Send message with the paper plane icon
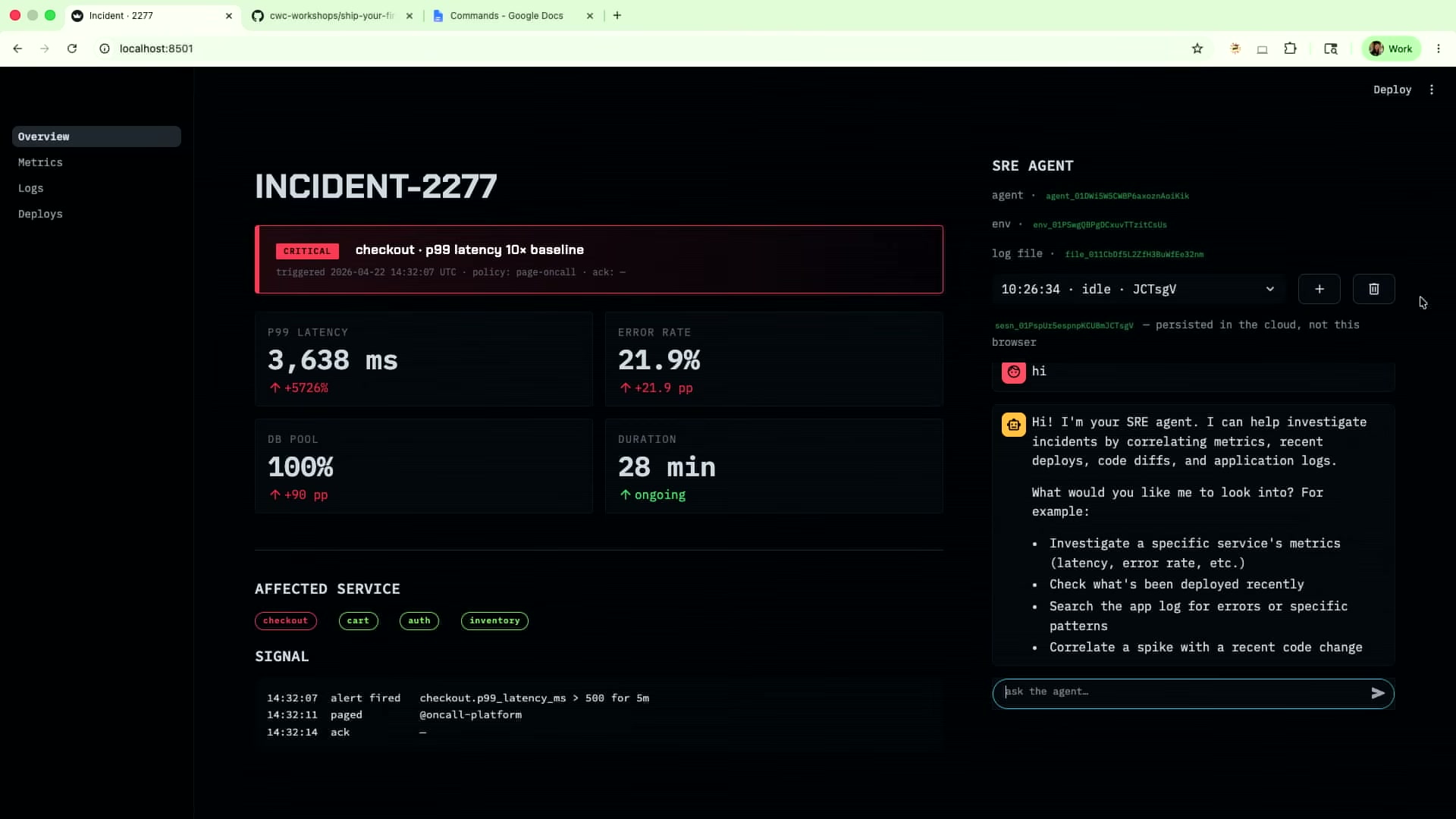1456x819 pixels. coord(1378,693)
